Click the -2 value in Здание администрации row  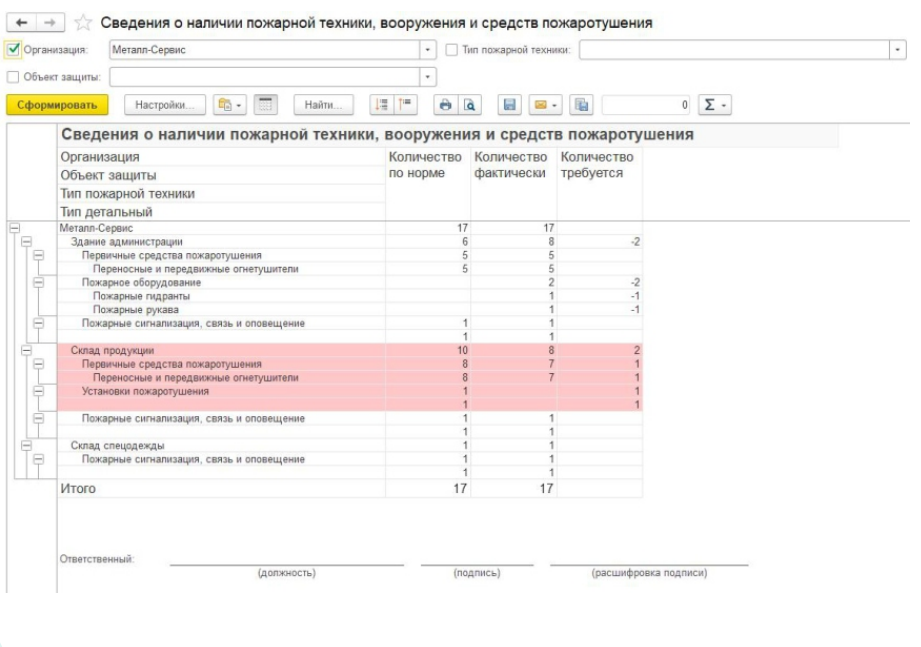pos(635,241)
